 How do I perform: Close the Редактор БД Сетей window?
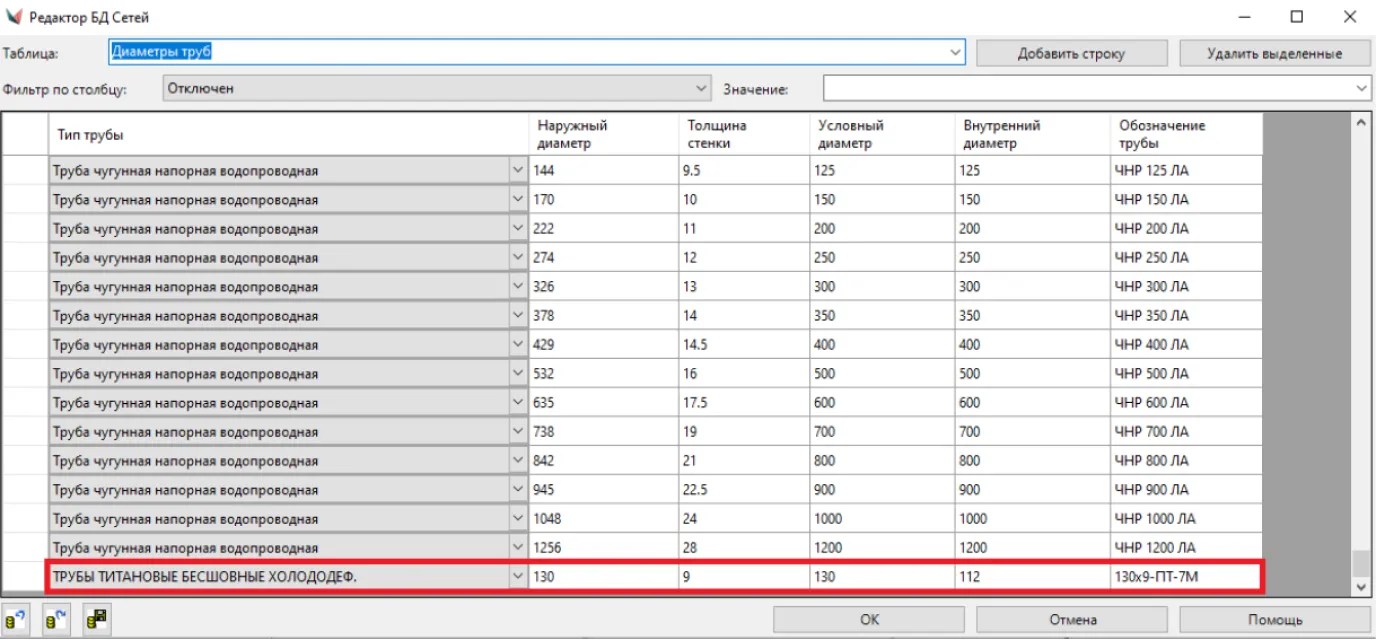pyautogui.click(x=1349, y=17)
